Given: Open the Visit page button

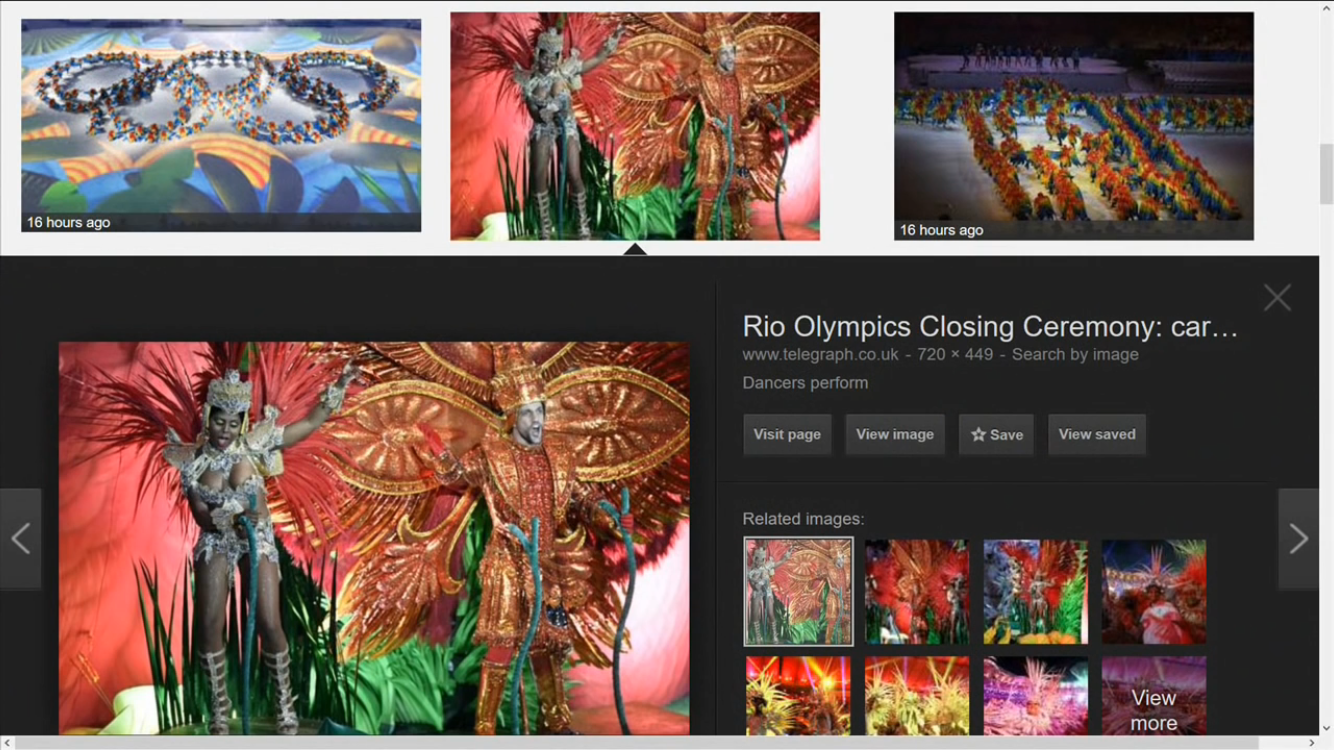Looking at the screenshot, I should [787, 435].
